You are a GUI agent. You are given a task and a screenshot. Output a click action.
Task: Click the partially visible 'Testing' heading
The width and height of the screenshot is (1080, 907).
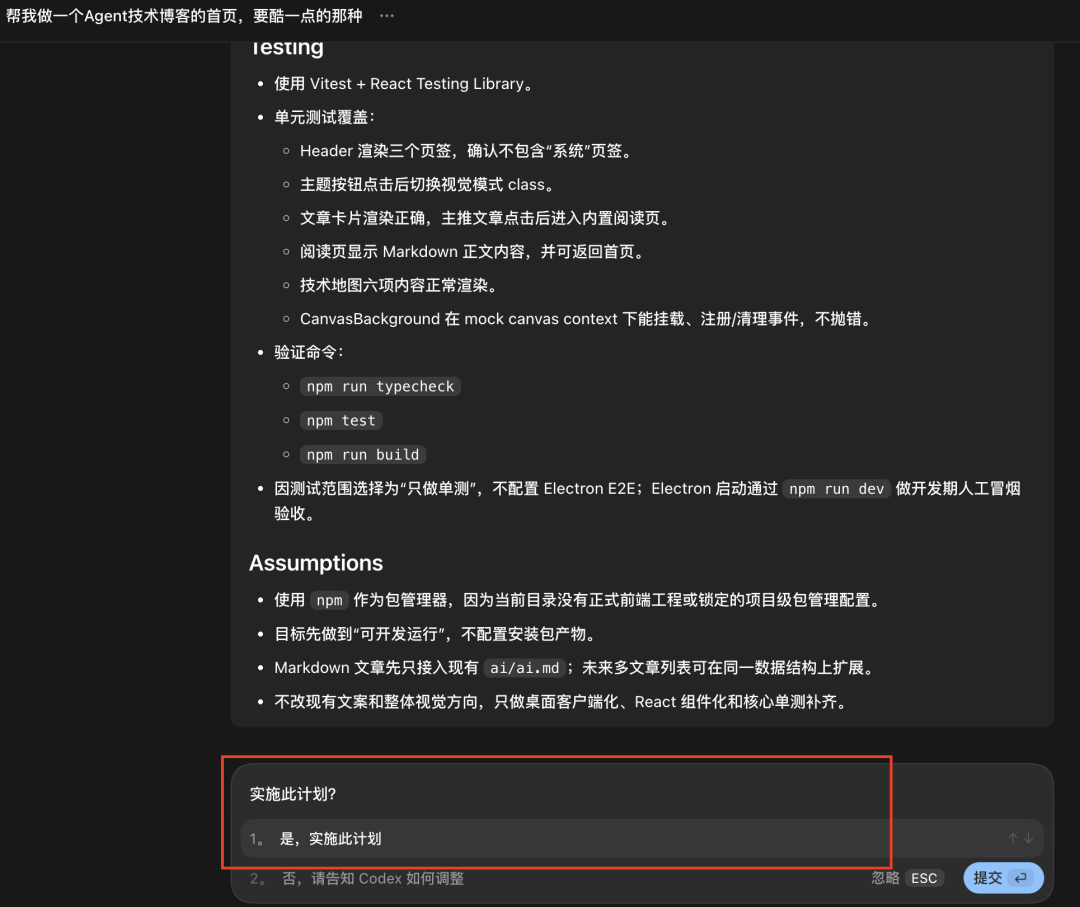(286, 48)
